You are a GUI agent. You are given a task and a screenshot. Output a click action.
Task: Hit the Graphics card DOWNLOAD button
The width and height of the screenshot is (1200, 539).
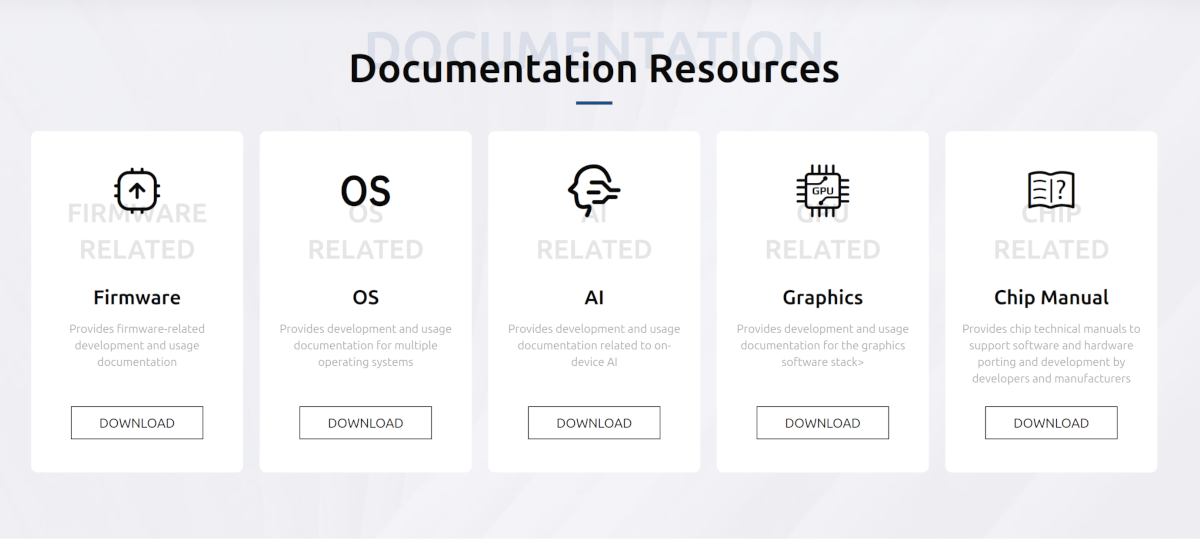822,423
